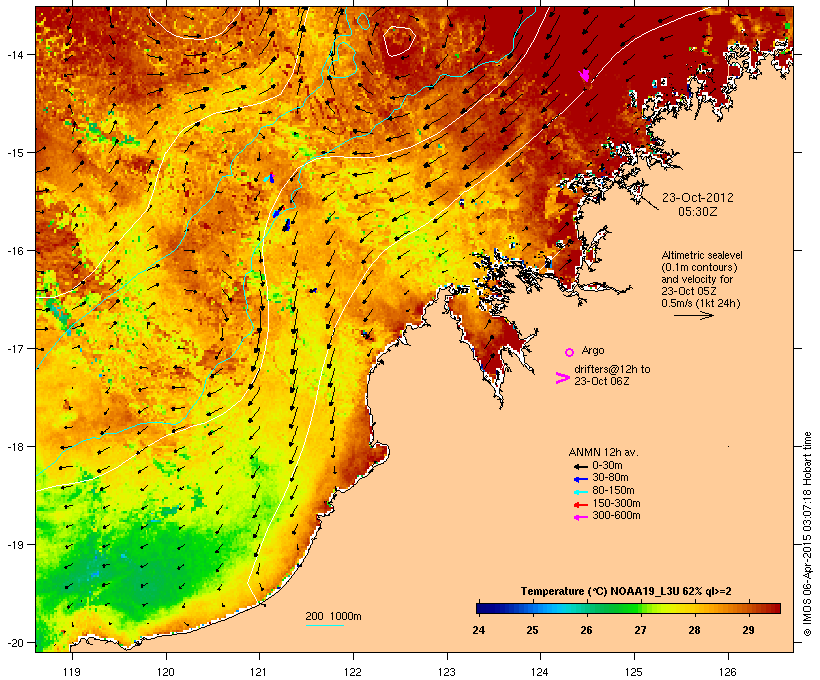Click the 30-80m depth label

(610, 478)
